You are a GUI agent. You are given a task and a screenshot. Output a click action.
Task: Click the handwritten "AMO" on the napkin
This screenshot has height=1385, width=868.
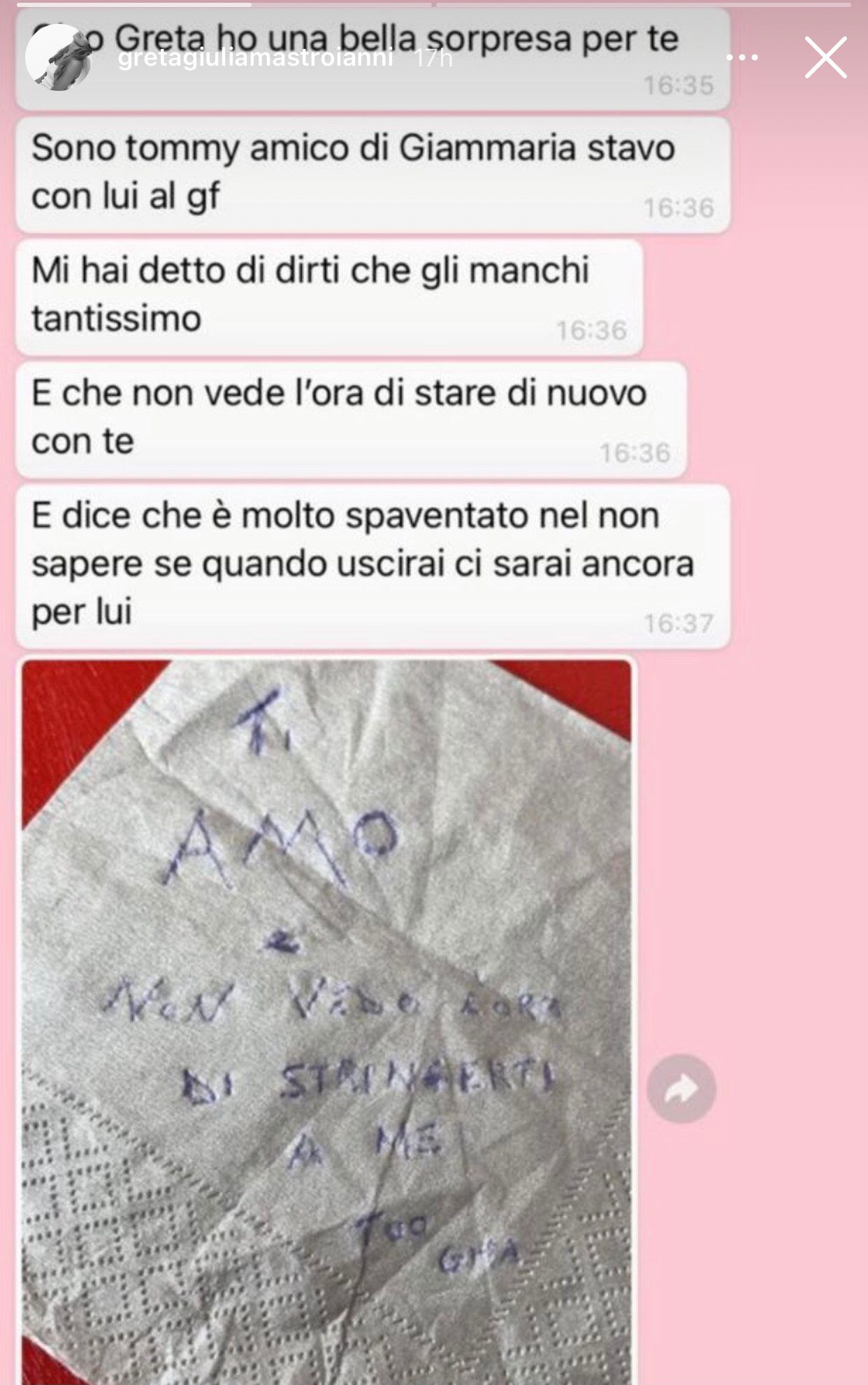click(x=281, y=845)
